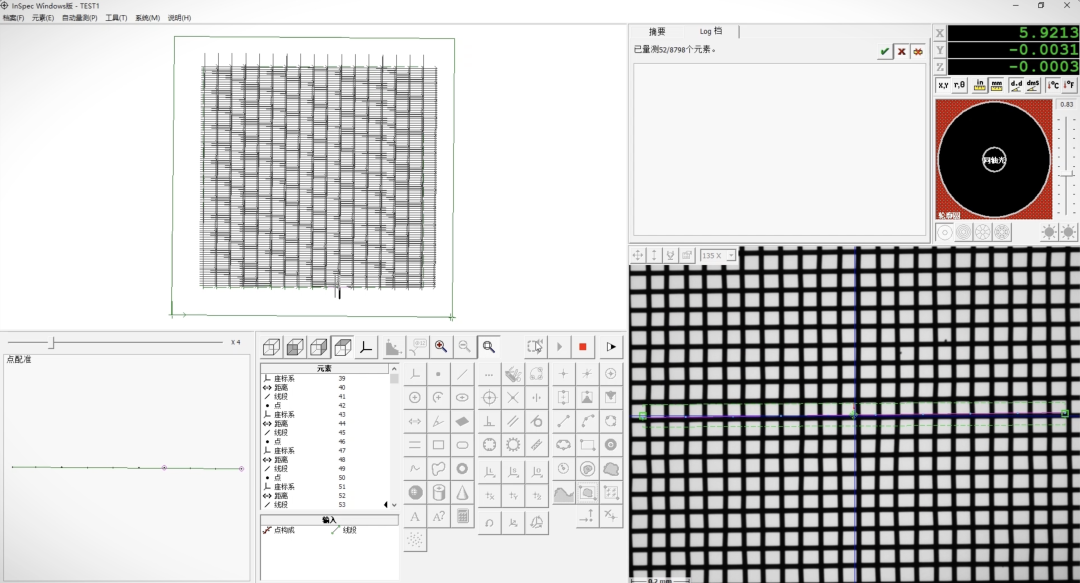1080x583 pixels.
Task: Click the gray play button
Action: 559,347
